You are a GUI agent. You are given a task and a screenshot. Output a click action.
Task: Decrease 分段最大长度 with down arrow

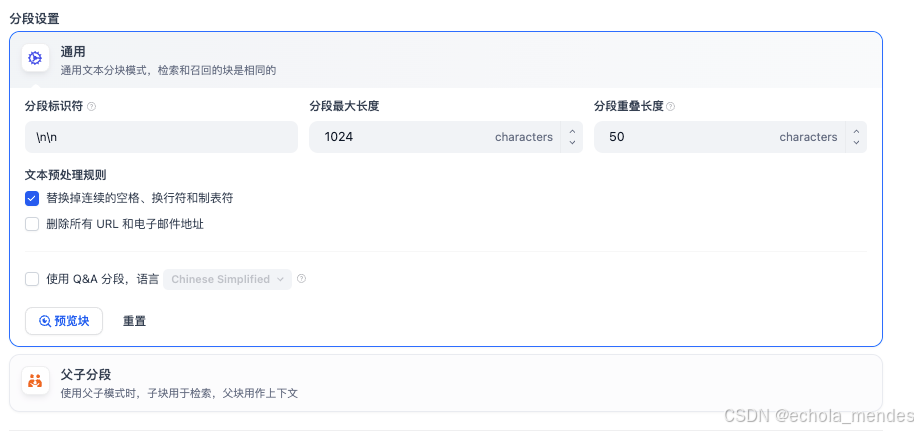(x=572, y=143)
